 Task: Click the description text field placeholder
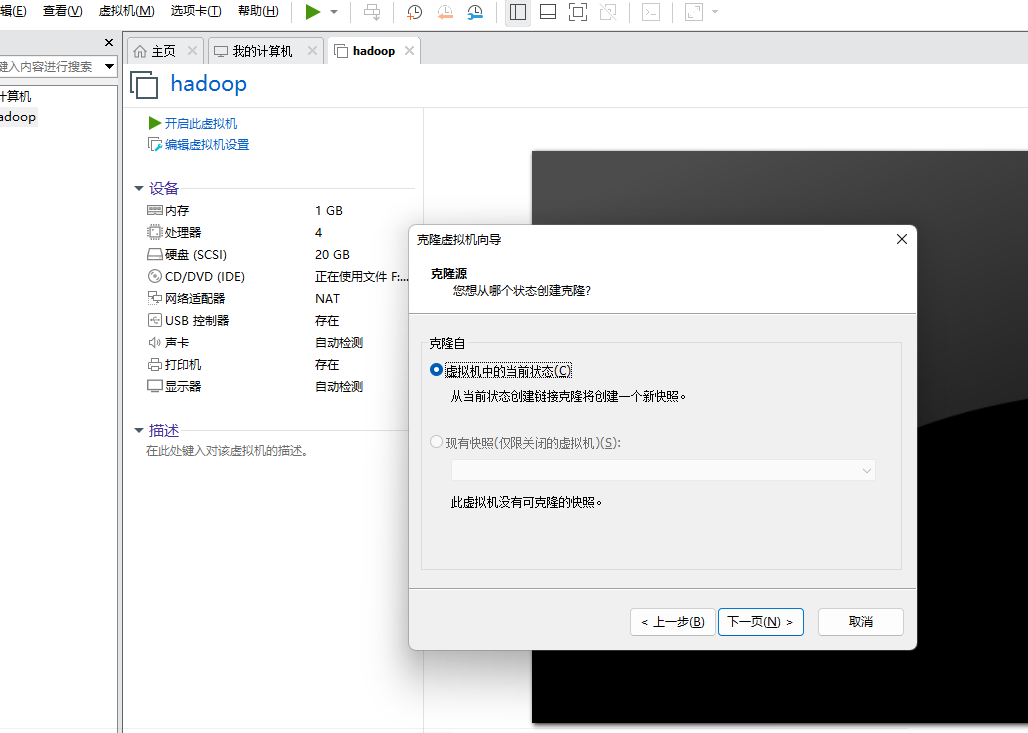(x=227, y=451)
